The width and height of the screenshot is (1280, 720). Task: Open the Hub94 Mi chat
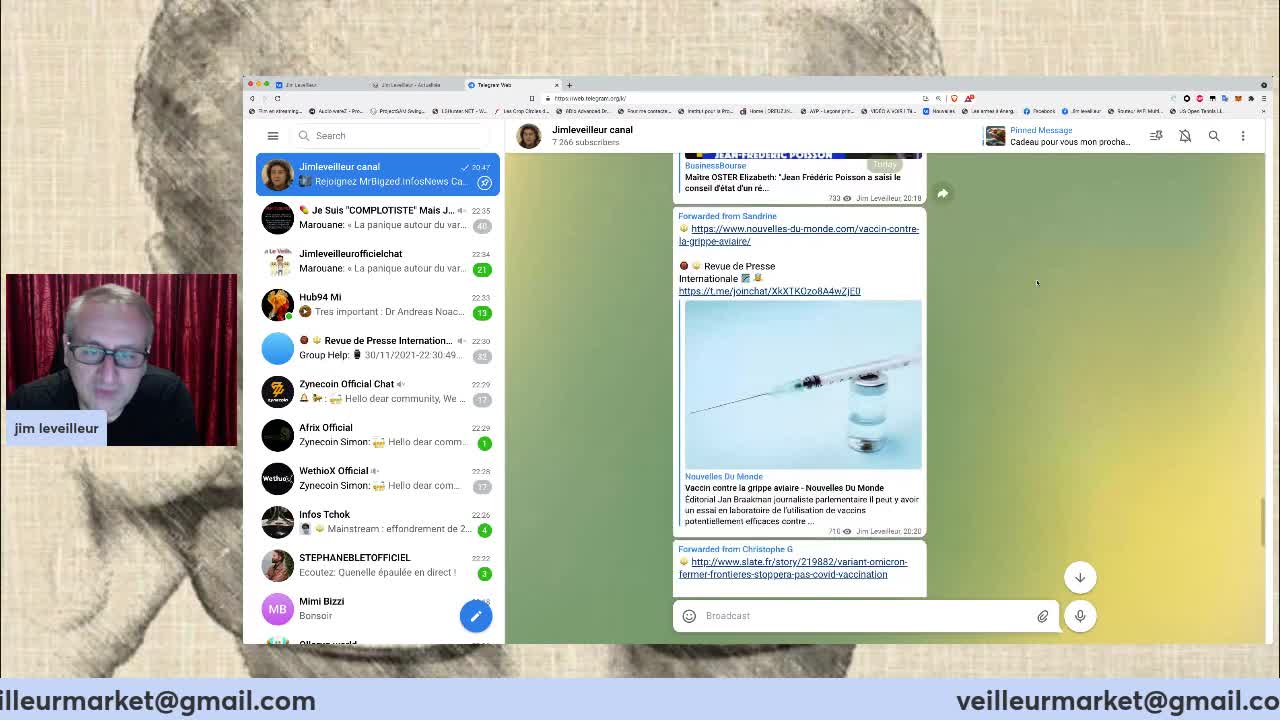[378, 304]
